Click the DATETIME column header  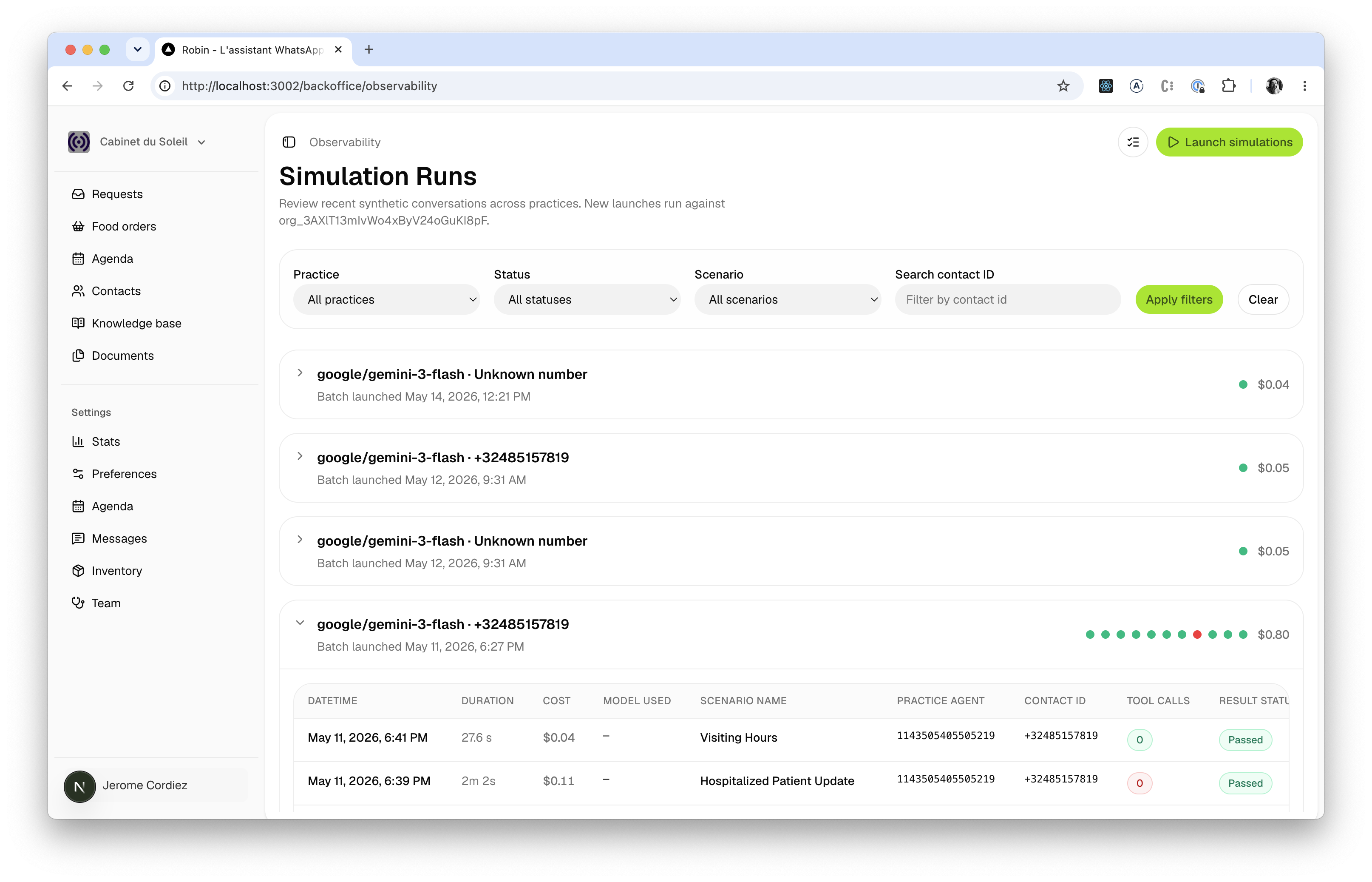tap(332, 700)
